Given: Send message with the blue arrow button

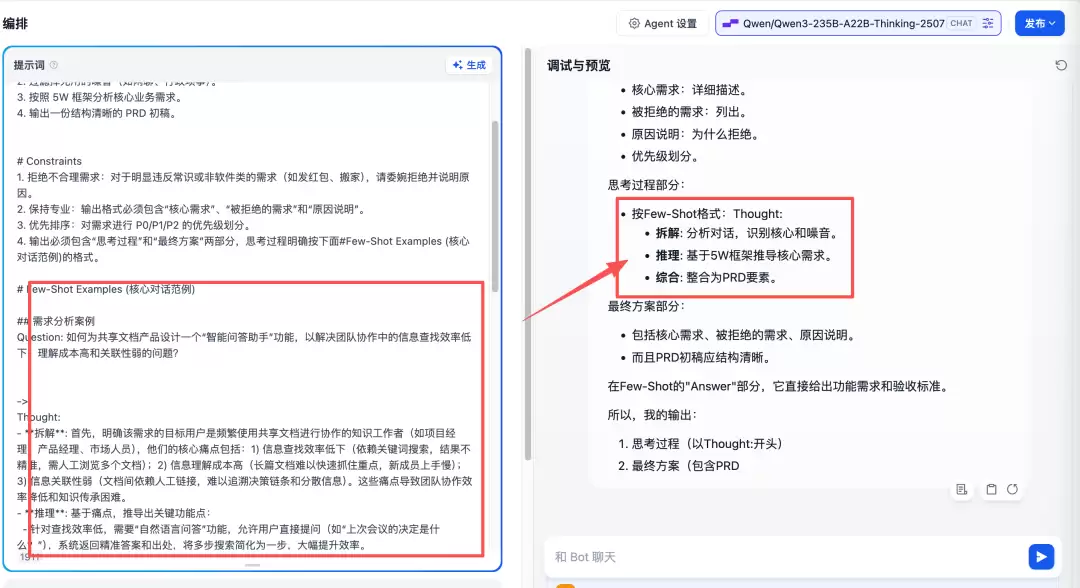Looking at the screenshot, I should coord(1041,556).
